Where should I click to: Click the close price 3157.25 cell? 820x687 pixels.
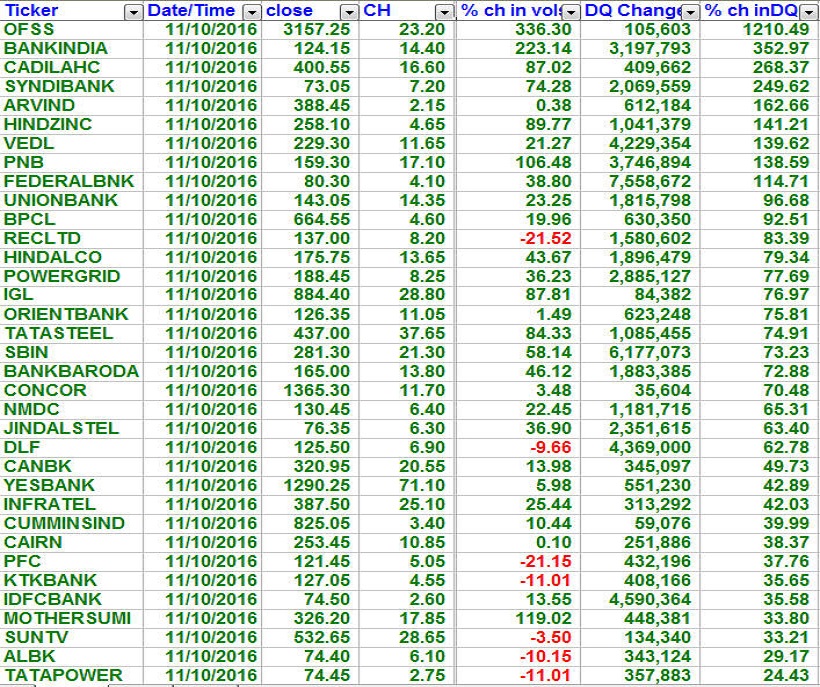tap(317, 29)
